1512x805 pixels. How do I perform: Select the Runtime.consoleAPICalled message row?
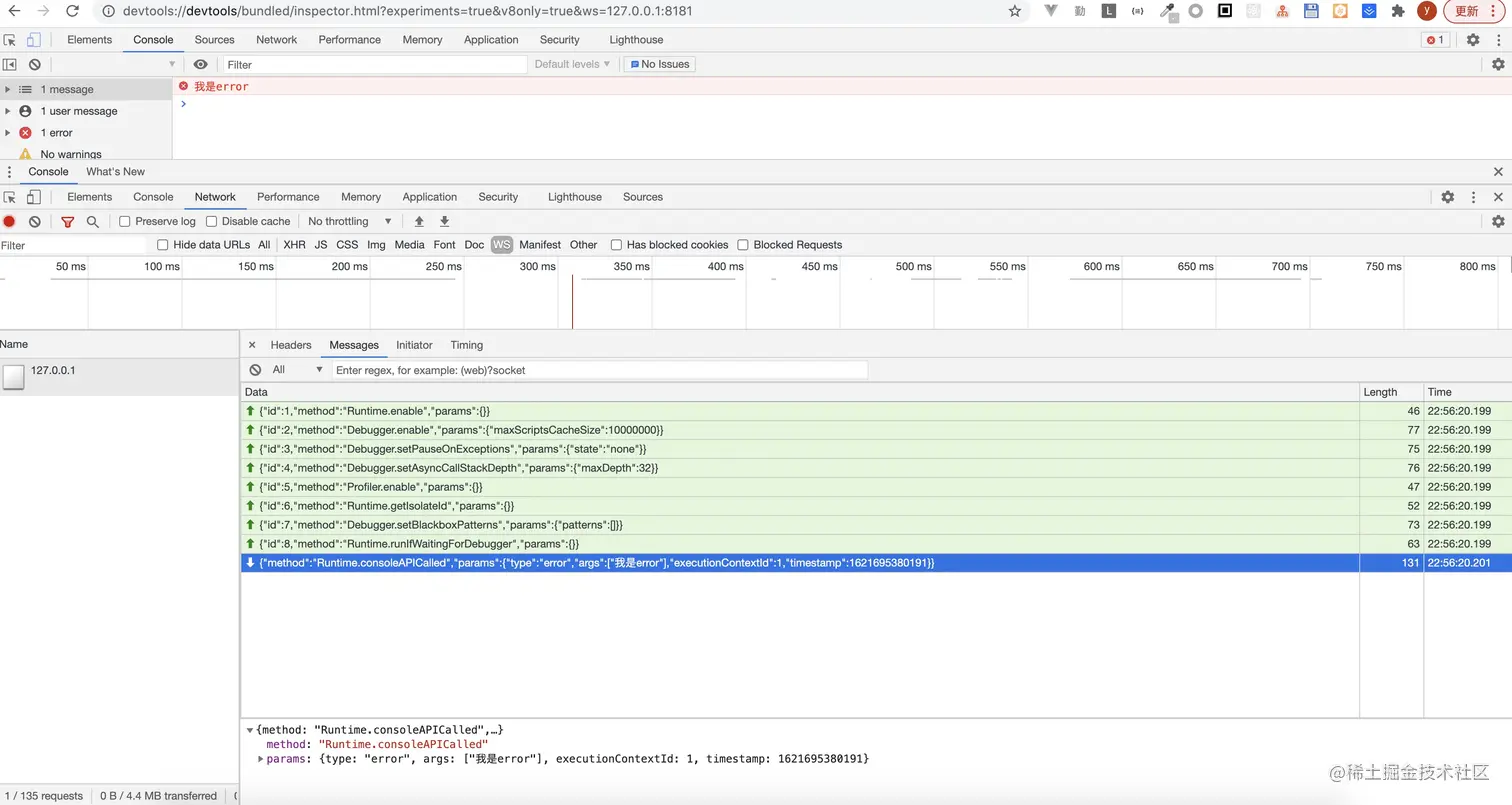click(876, 563)
